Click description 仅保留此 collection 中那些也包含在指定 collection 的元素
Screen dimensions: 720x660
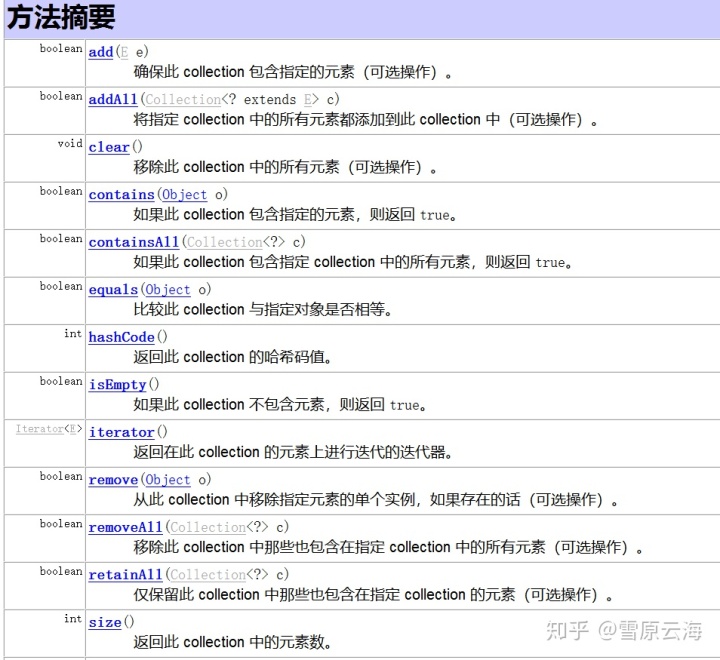point(324,595)
